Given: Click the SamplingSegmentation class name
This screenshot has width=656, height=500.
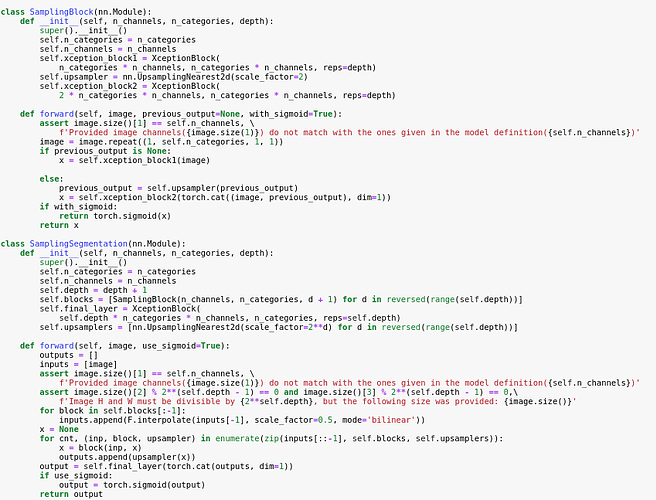Looking at the screenshot, I should pos(78,244).
